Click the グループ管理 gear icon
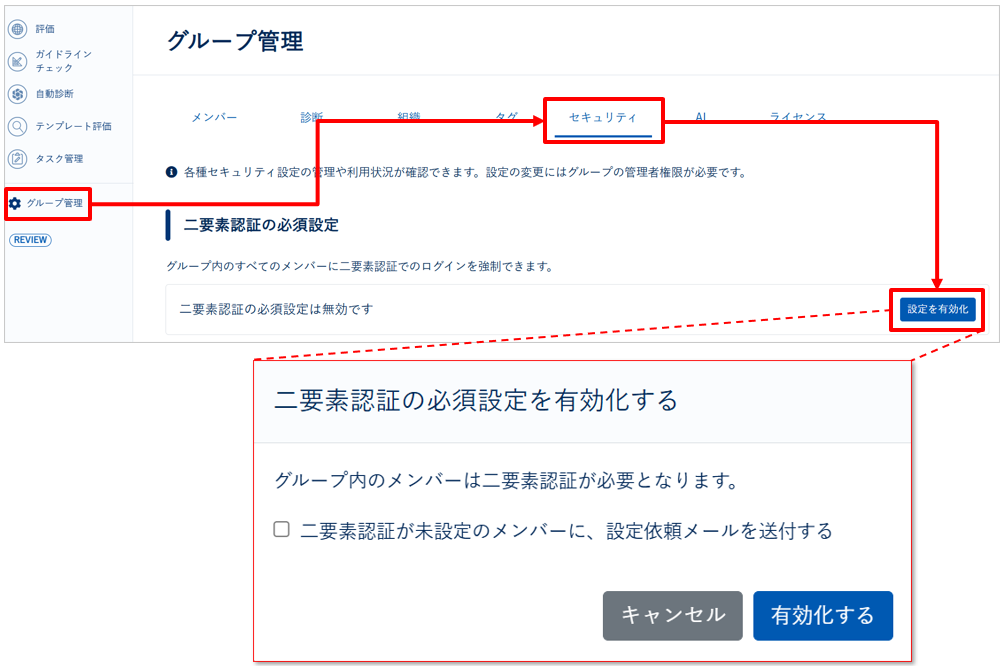1005x666 pixels. [17, 204]
